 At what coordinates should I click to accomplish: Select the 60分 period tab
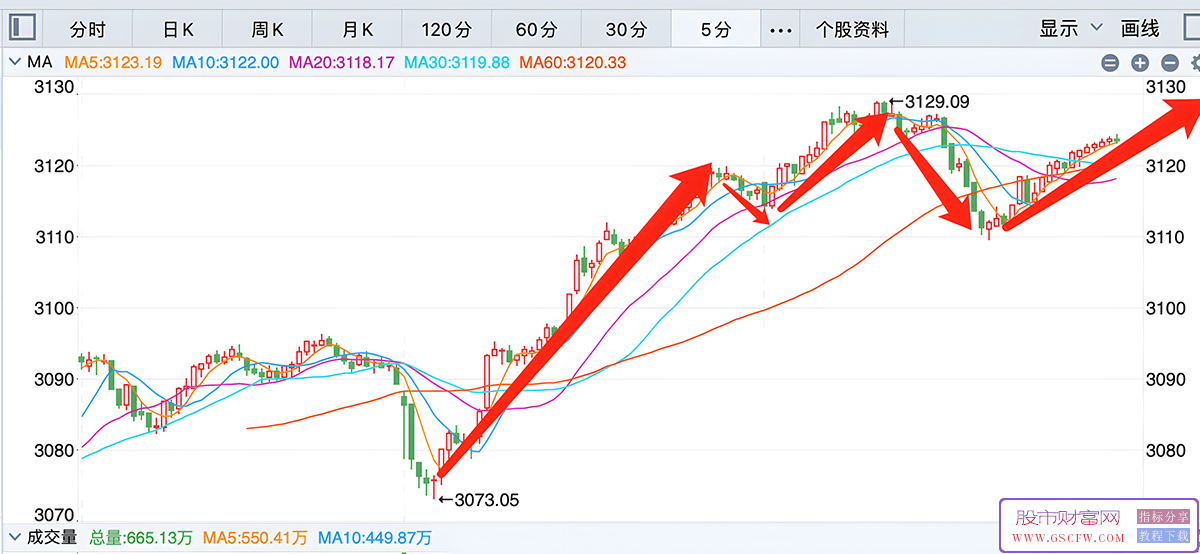coord(536,29)
